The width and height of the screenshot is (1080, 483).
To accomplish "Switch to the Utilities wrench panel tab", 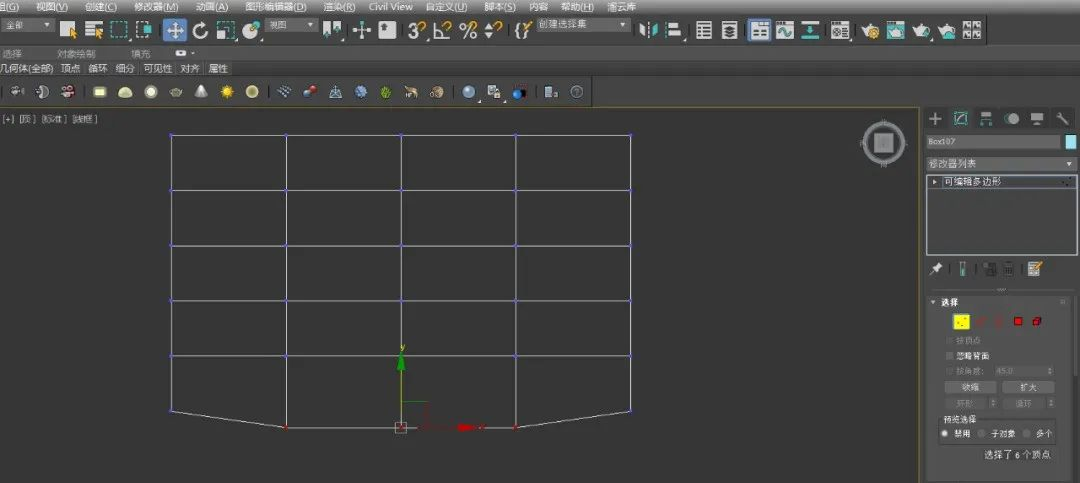I will [x=1062, y=119].
